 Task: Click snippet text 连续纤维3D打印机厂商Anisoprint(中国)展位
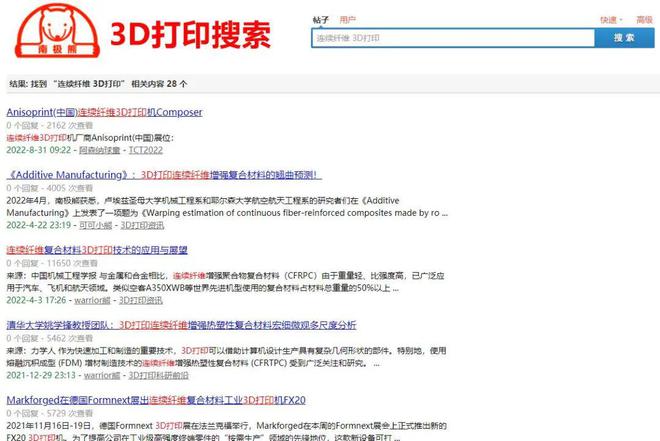(x=90, y=138)
